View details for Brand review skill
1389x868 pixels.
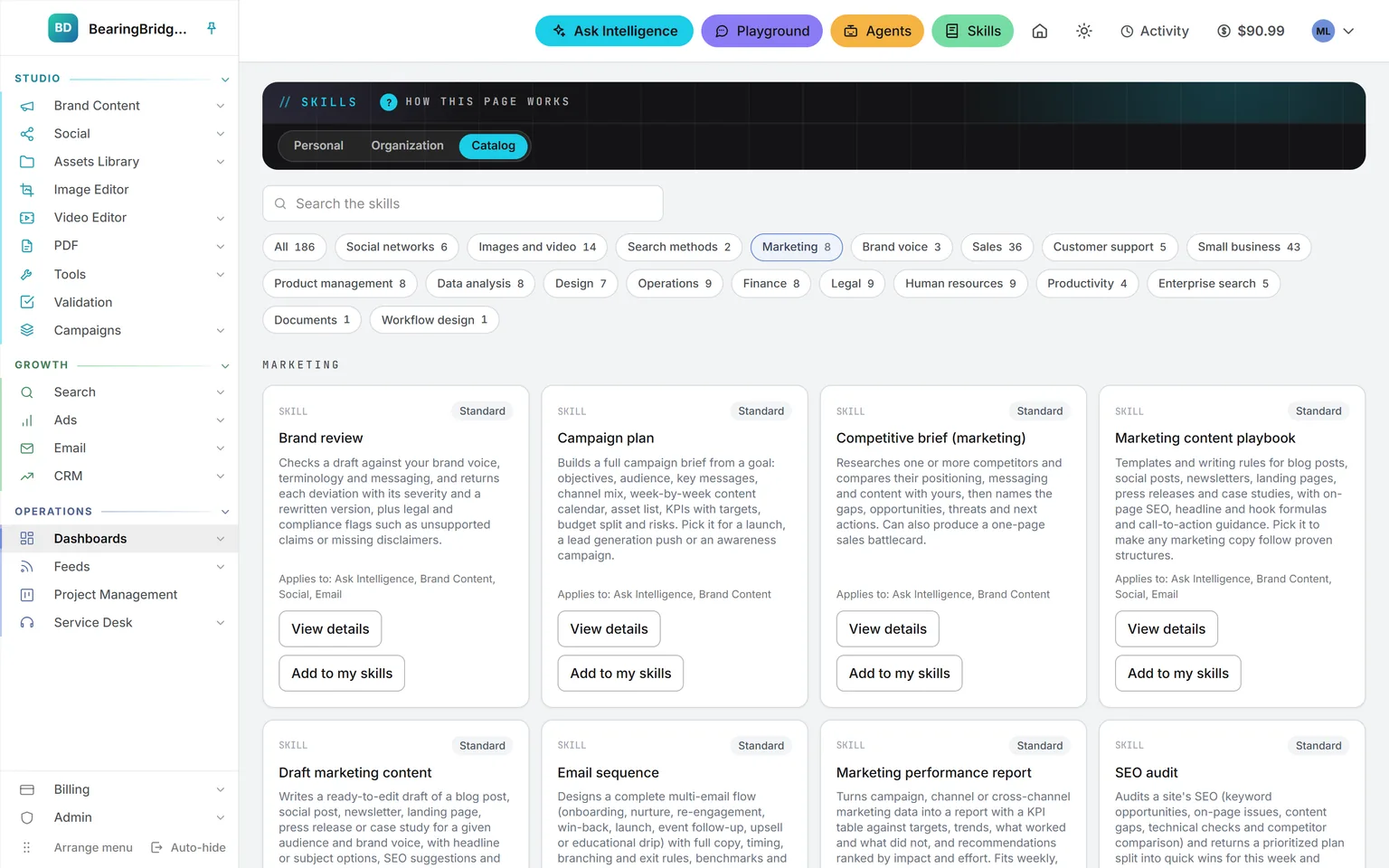330,629
